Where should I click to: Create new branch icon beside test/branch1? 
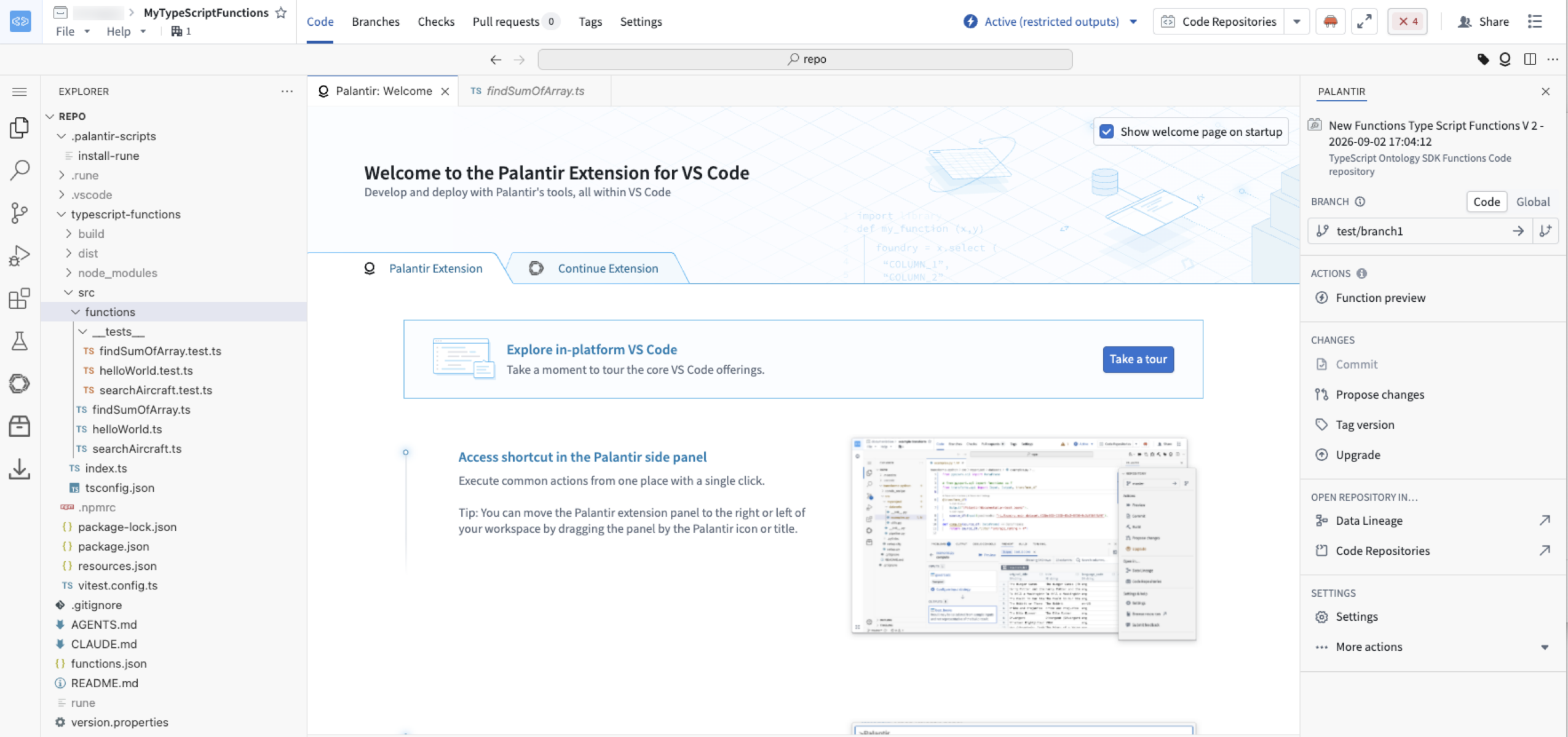coord(1545,231)
